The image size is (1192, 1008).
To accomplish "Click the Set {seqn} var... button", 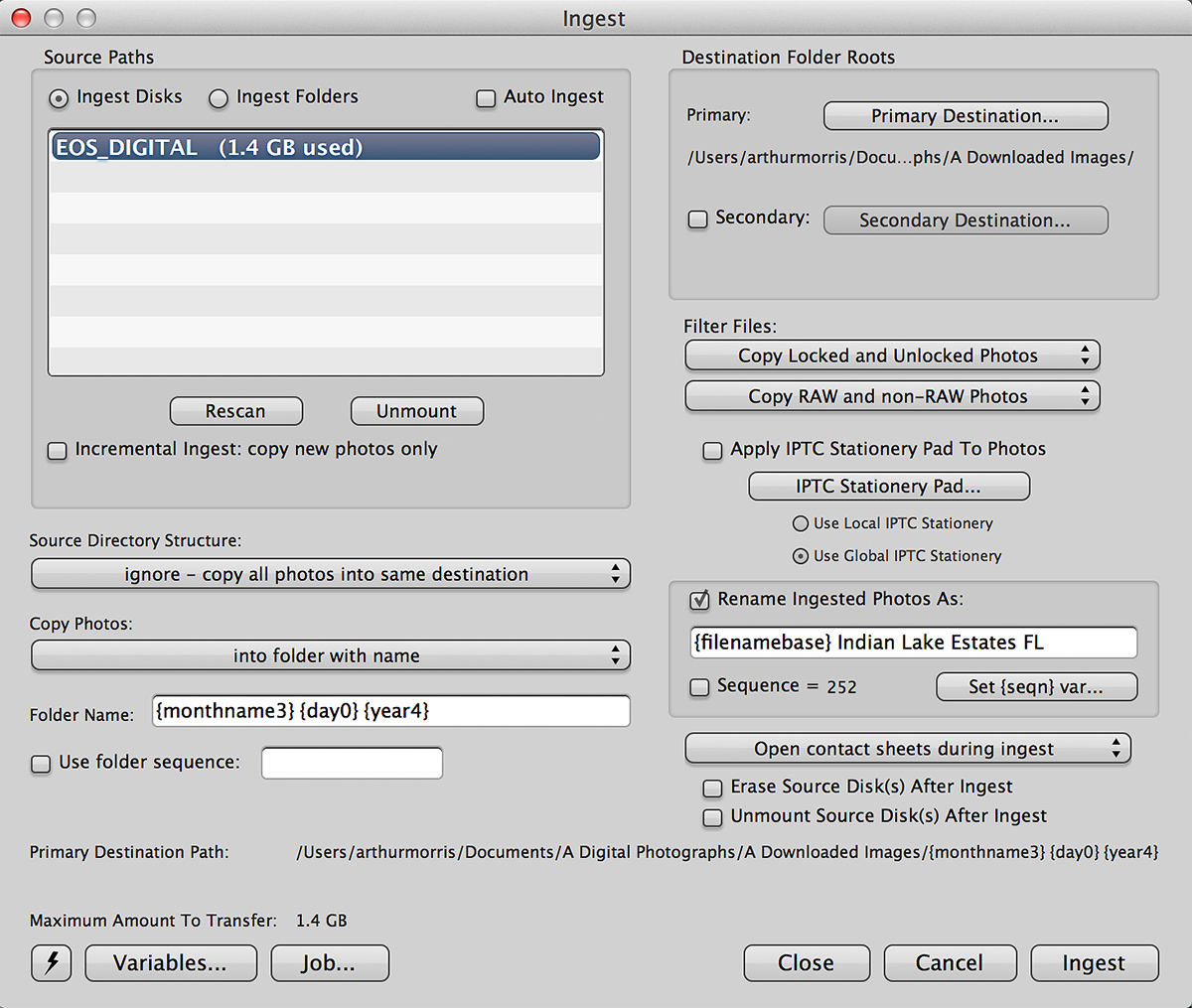I will 1037,687.
